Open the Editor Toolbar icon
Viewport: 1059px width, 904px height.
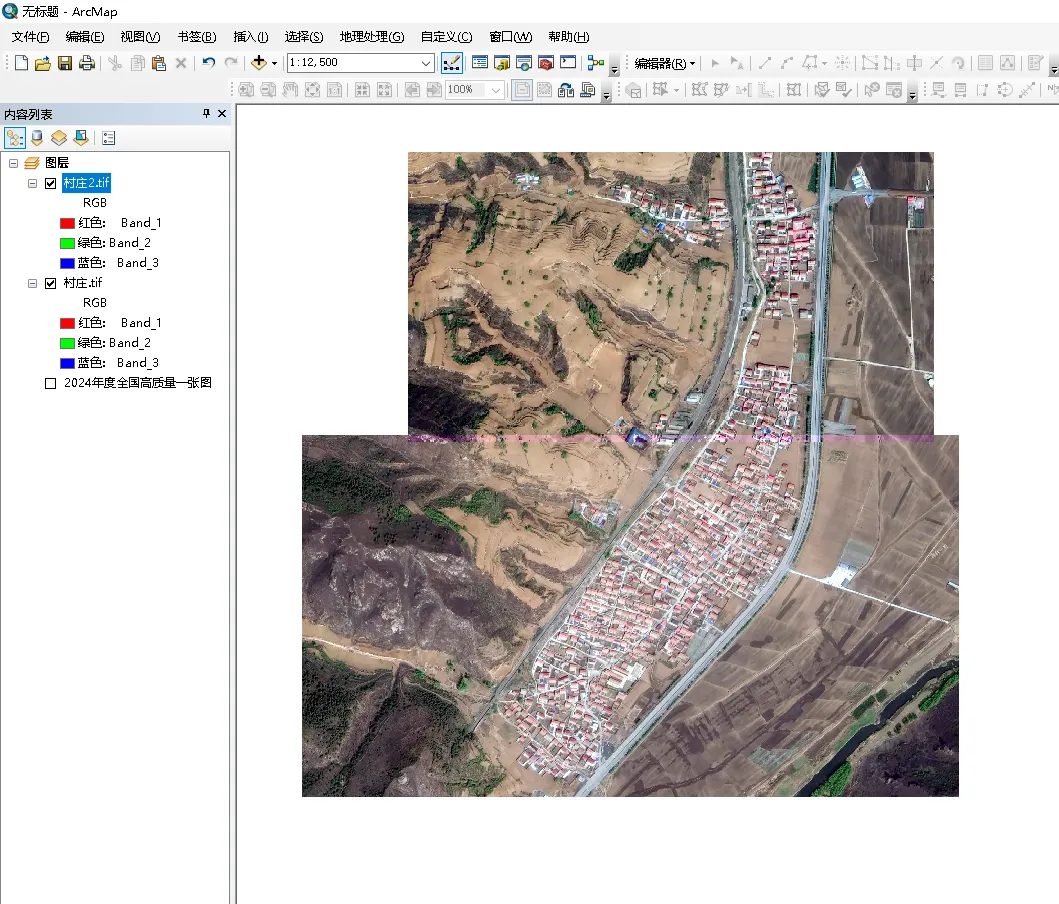point(452,63)
